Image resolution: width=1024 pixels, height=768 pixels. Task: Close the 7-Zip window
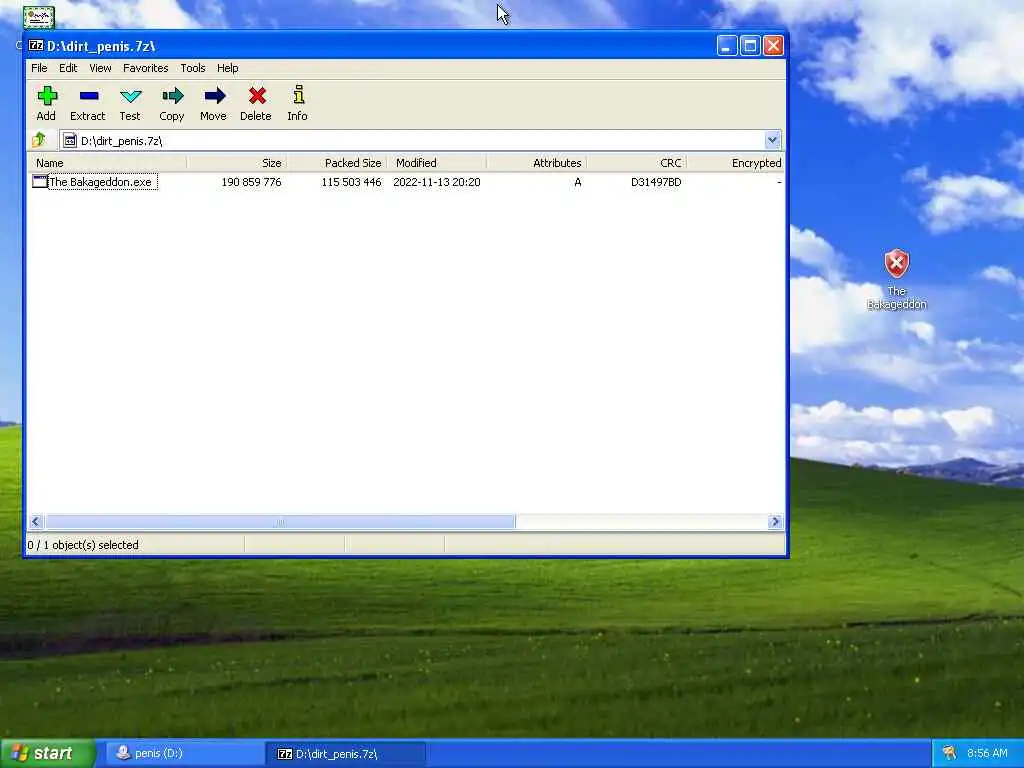click(x=773, y=46)
